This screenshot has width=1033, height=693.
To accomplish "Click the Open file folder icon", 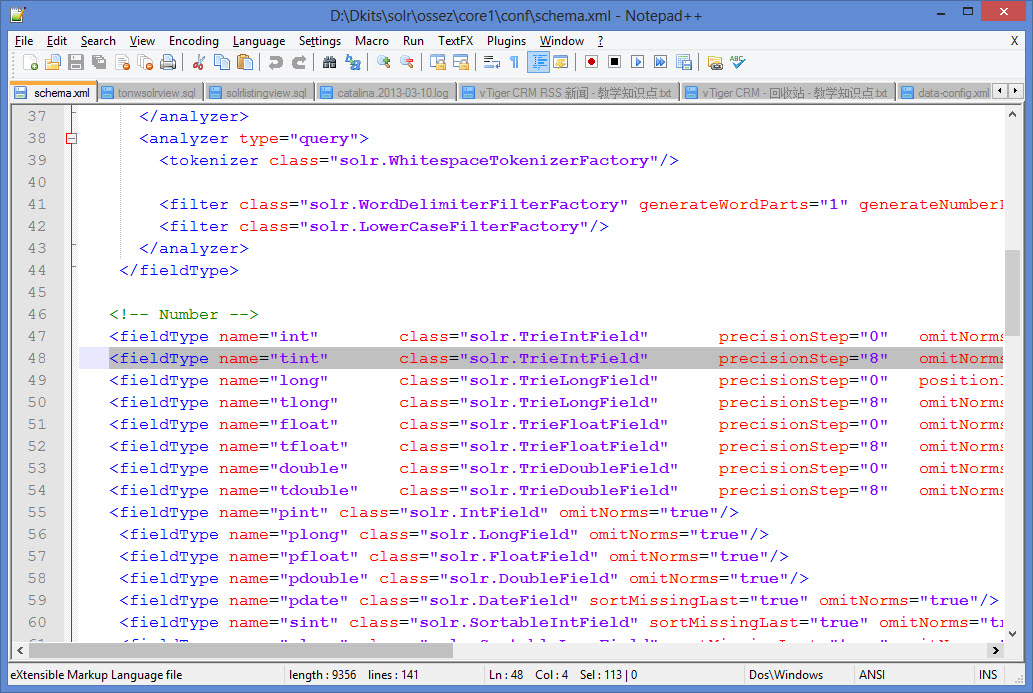I will 53,63.
